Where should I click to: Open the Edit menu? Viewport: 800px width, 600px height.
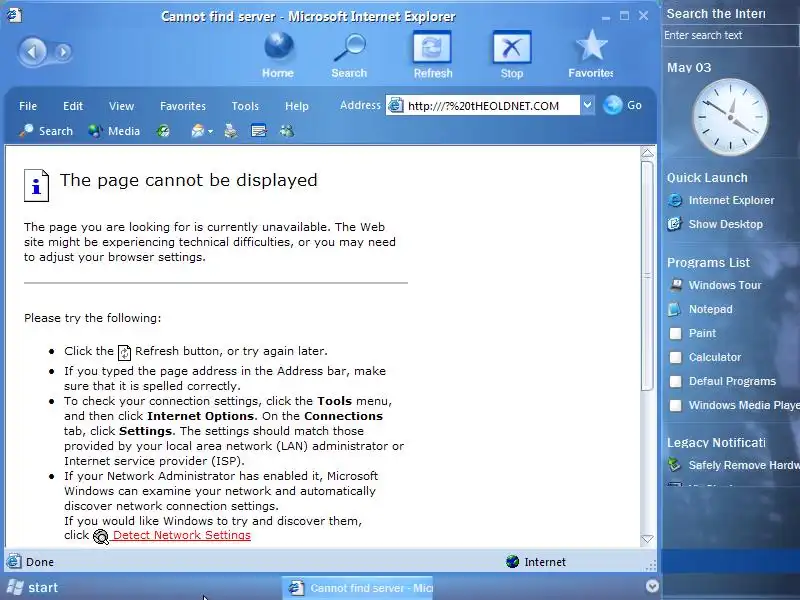coord(73,106)
